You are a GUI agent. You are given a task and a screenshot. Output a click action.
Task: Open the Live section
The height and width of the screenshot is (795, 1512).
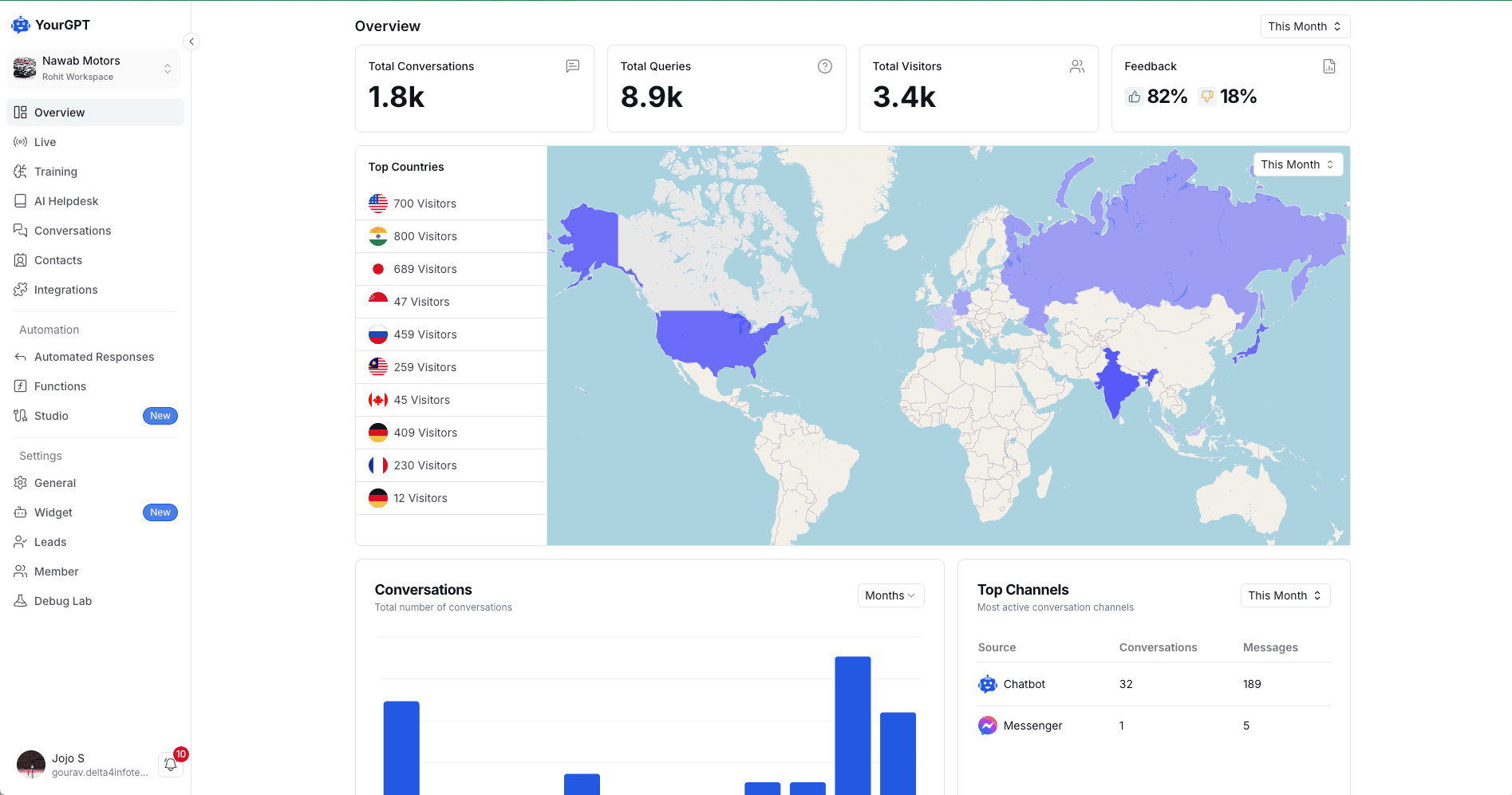tap(95, 142)
